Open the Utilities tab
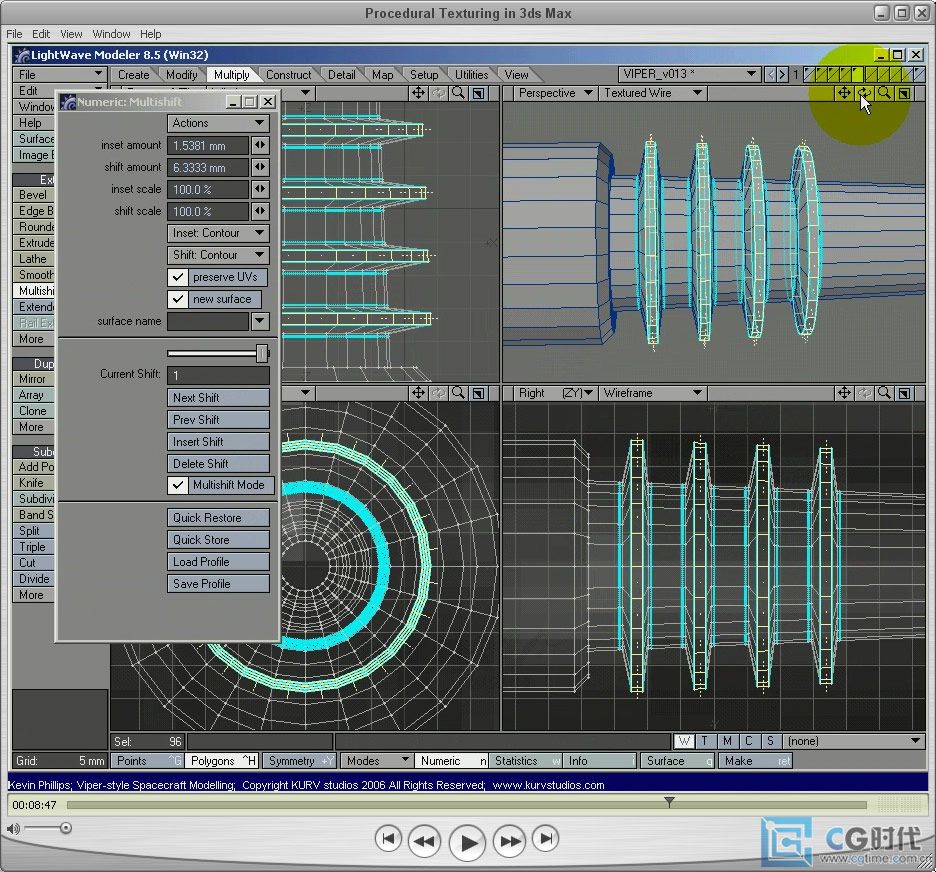This screenshot has height=872, width=936. pyautogui.click(x=472, y=75)
